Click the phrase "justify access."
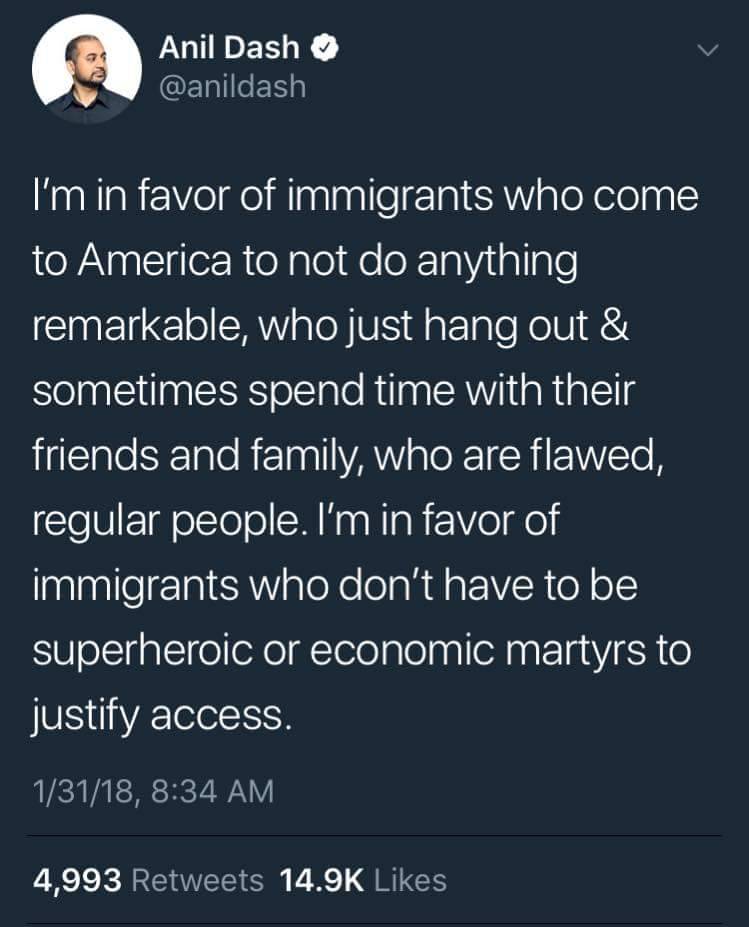 coord(161,716)
